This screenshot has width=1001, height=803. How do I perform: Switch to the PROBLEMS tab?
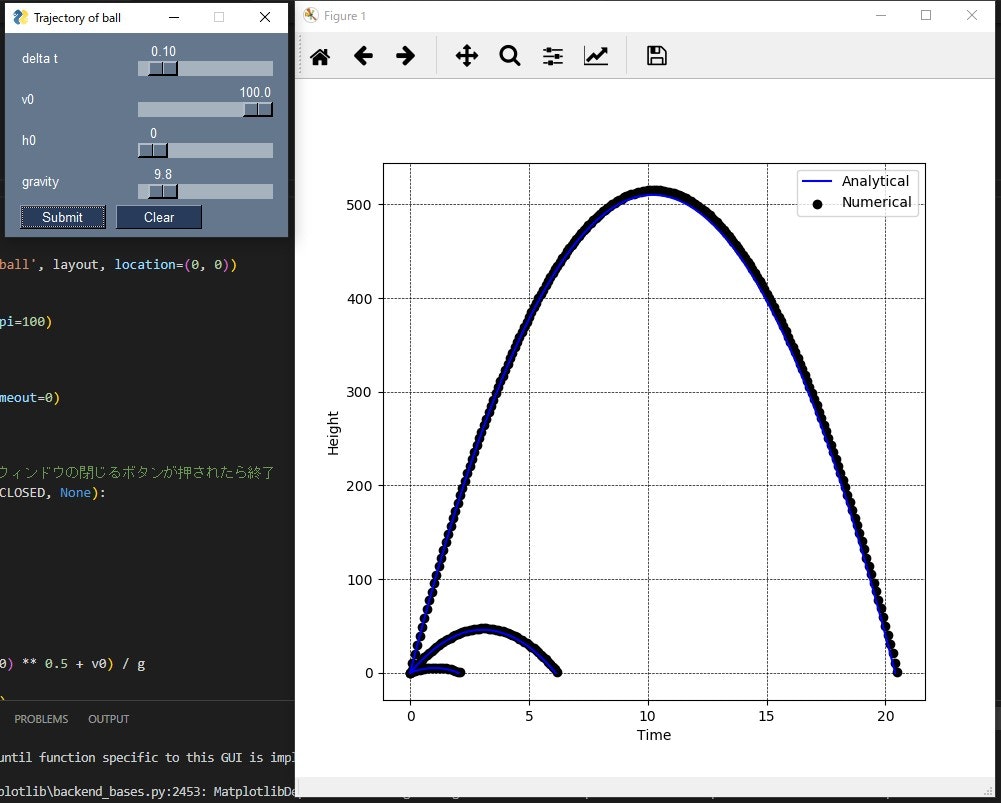41,719
